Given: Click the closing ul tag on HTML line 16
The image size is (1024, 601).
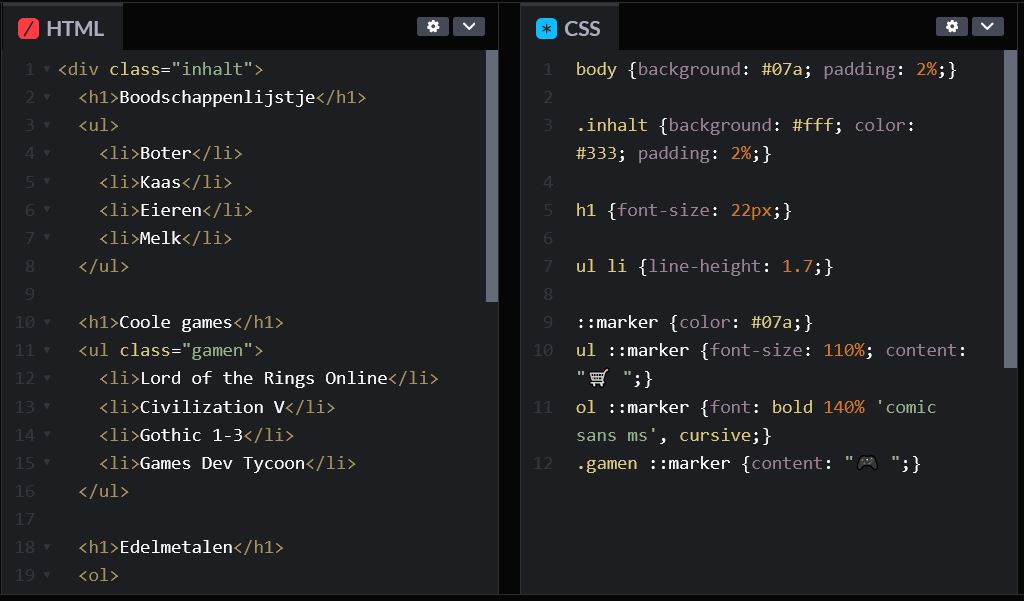Looking at the screenshot, I should [x=104, y=491].
